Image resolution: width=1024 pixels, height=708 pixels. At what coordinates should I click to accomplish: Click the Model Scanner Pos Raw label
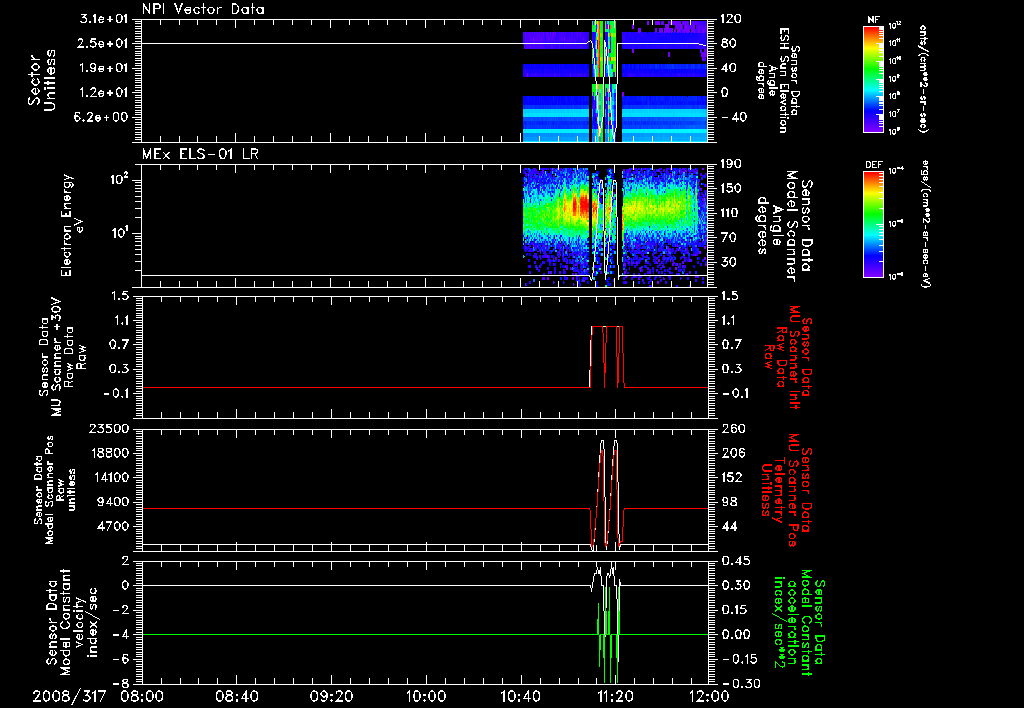click(55, 490)
